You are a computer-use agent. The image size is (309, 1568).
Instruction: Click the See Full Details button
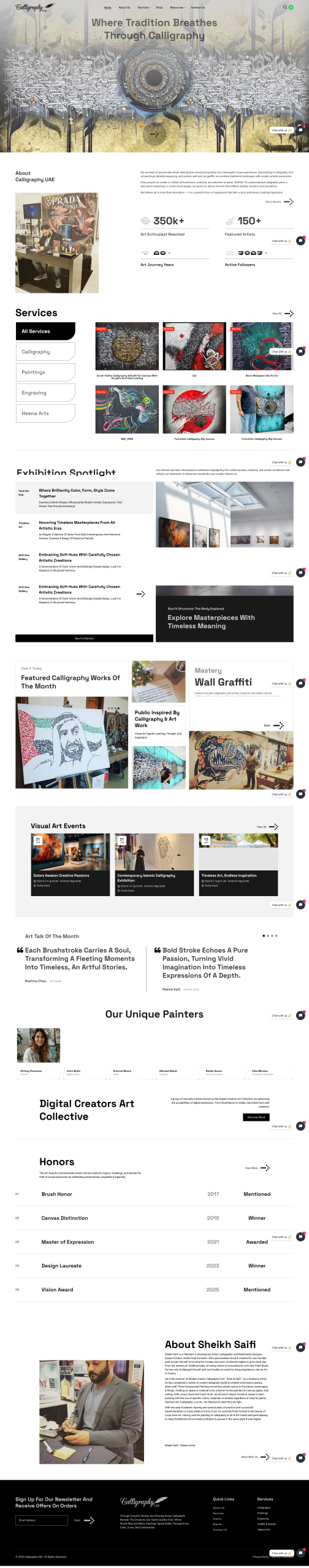click(x=84, y=638)
